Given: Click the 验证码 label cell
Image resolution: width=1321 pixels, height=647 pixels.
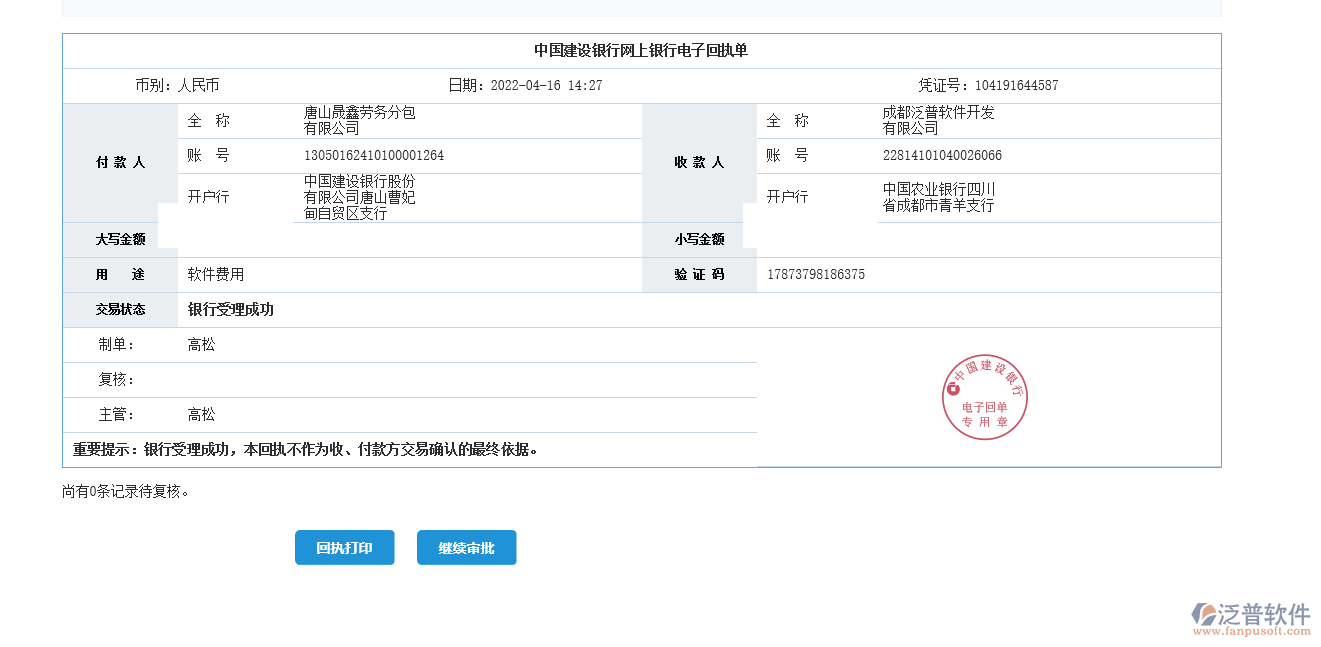Looking at the screenshot, I should [699, 273].
